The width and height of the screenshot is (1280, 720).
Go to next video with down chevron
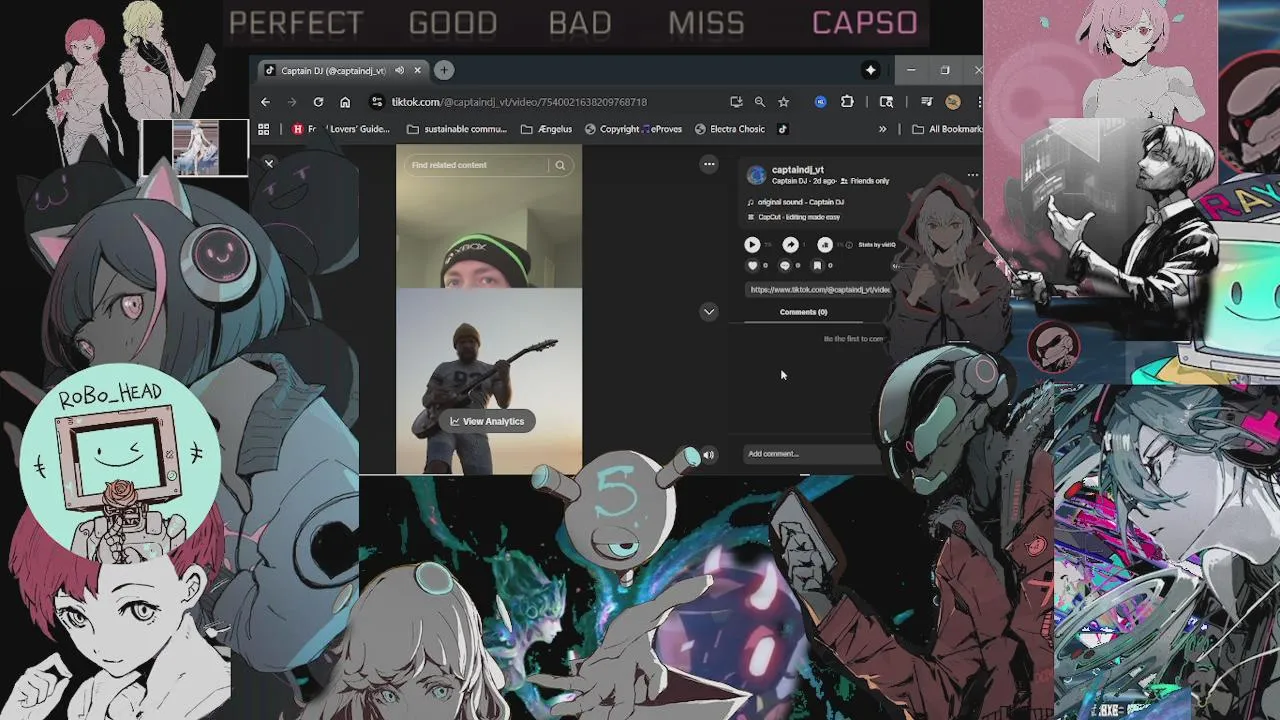(x=709, y=312)
